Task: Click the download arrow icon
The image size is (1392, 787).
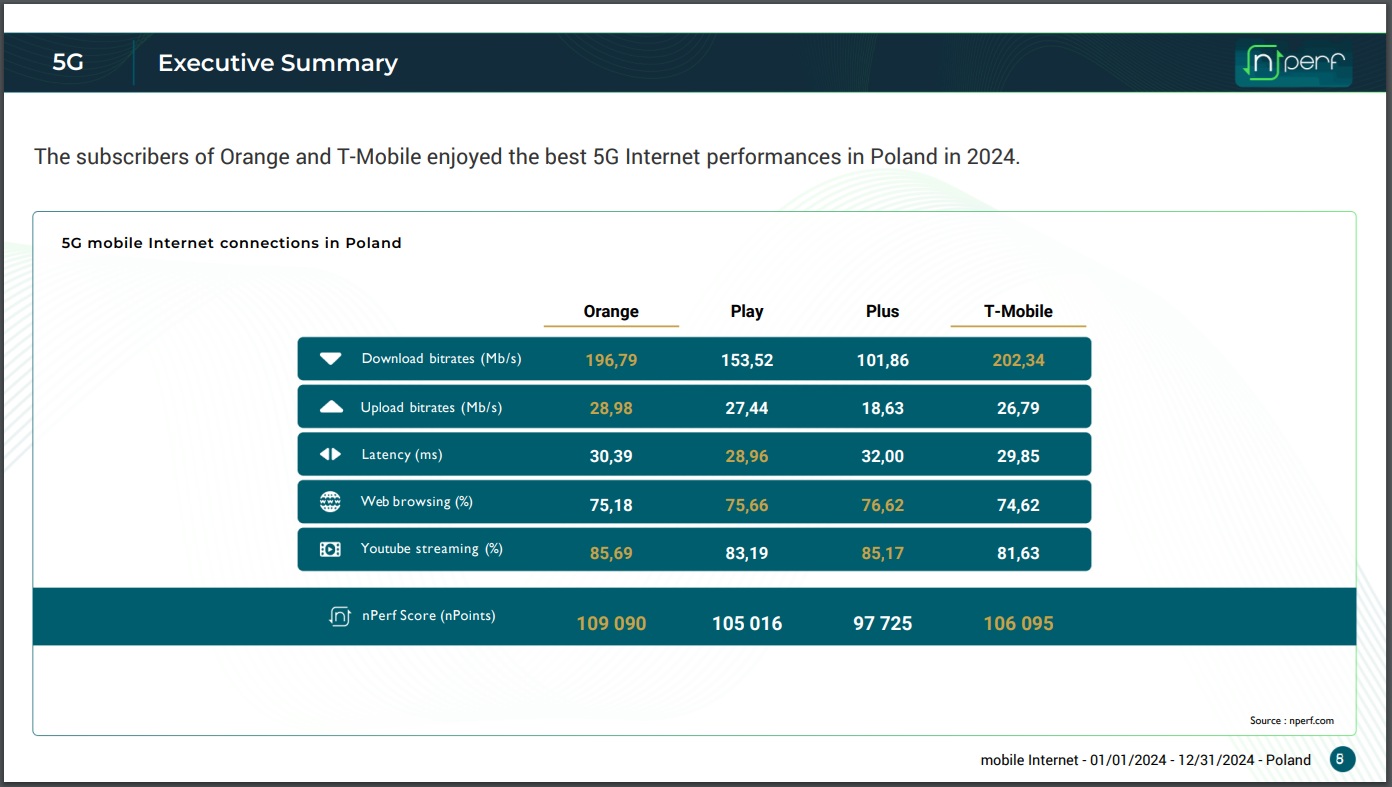Action: pyautogui.click(x=330, y=359)
